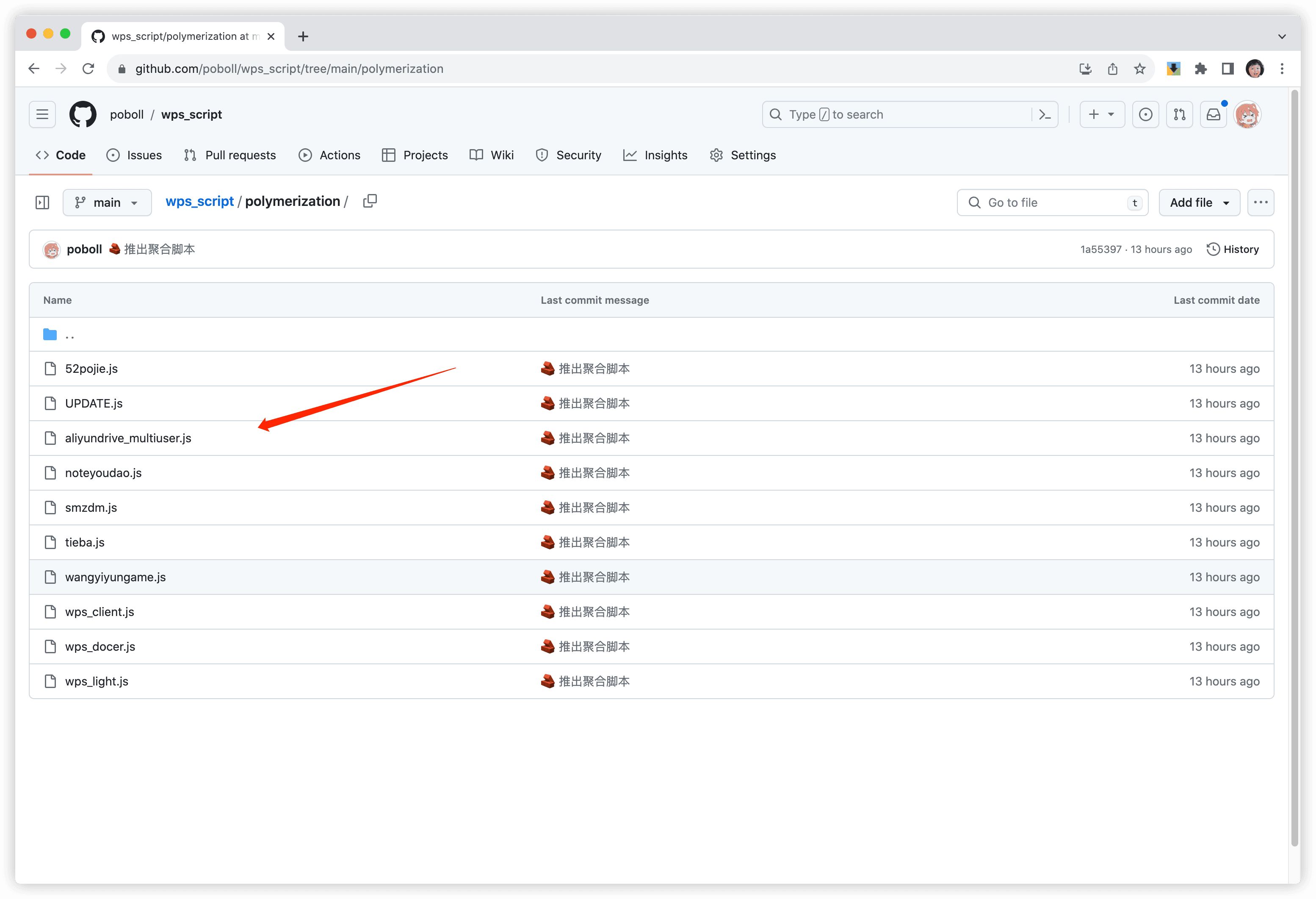Screen dimensions: 1316x899
Task: Click the page vertical scrollbar
Action: click(1294, 453)
